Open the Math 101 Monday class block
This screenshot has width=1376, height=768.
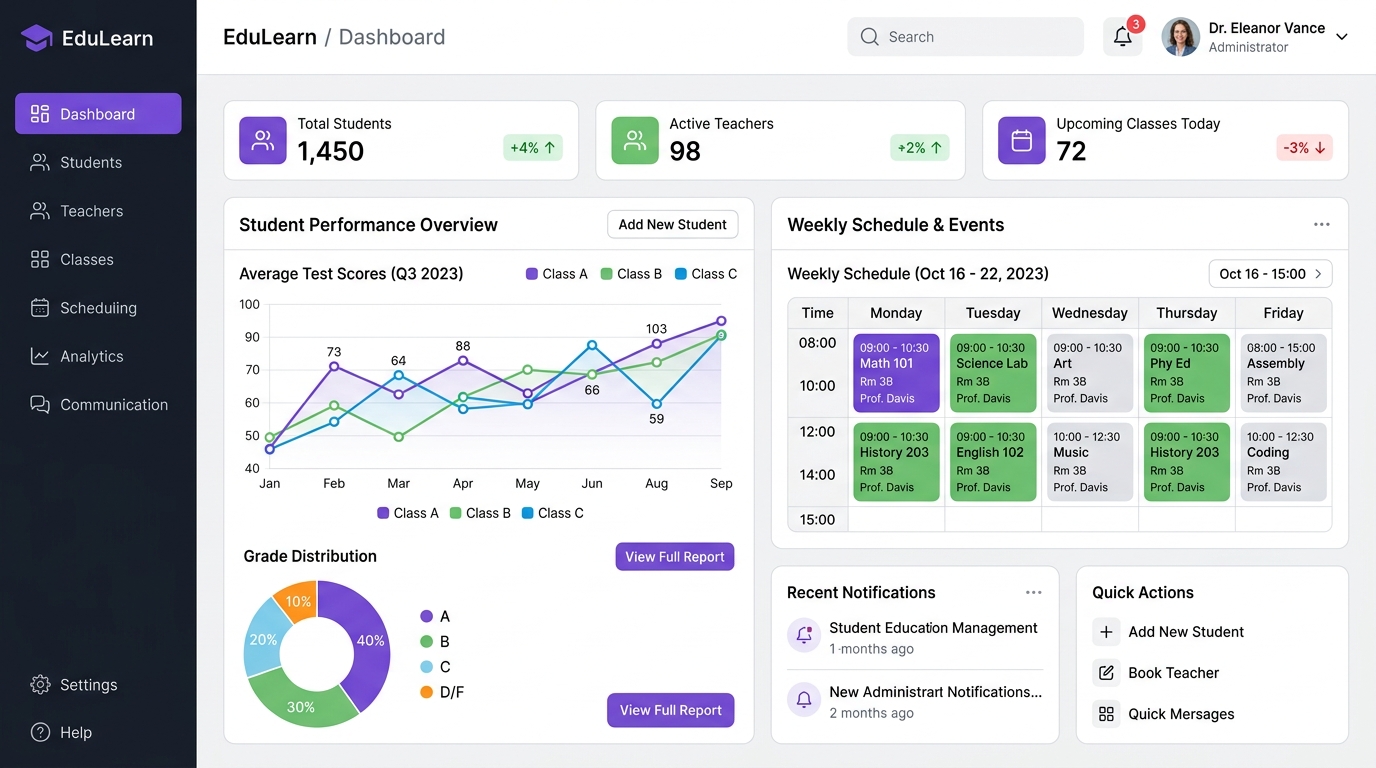click(x=896, y=373)
